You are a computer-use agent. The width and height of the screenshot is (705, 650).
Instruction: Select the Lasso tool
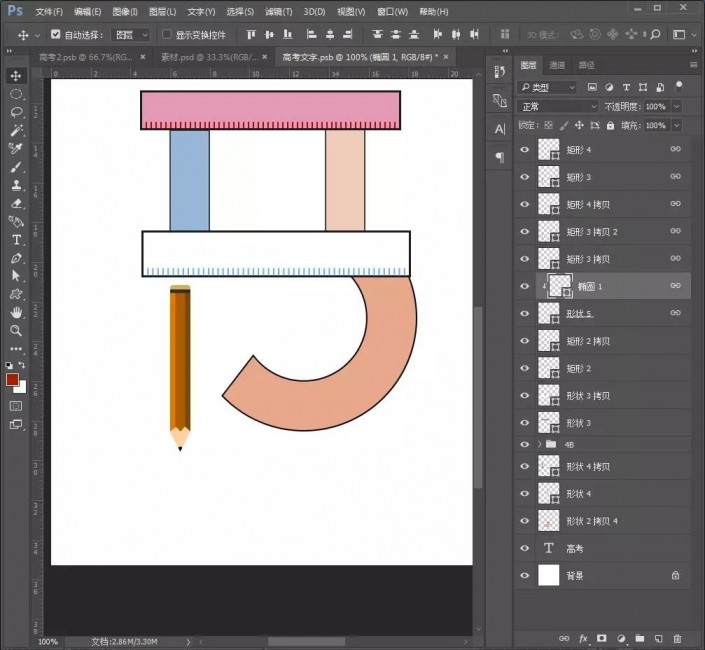click(x=16, y=112)
